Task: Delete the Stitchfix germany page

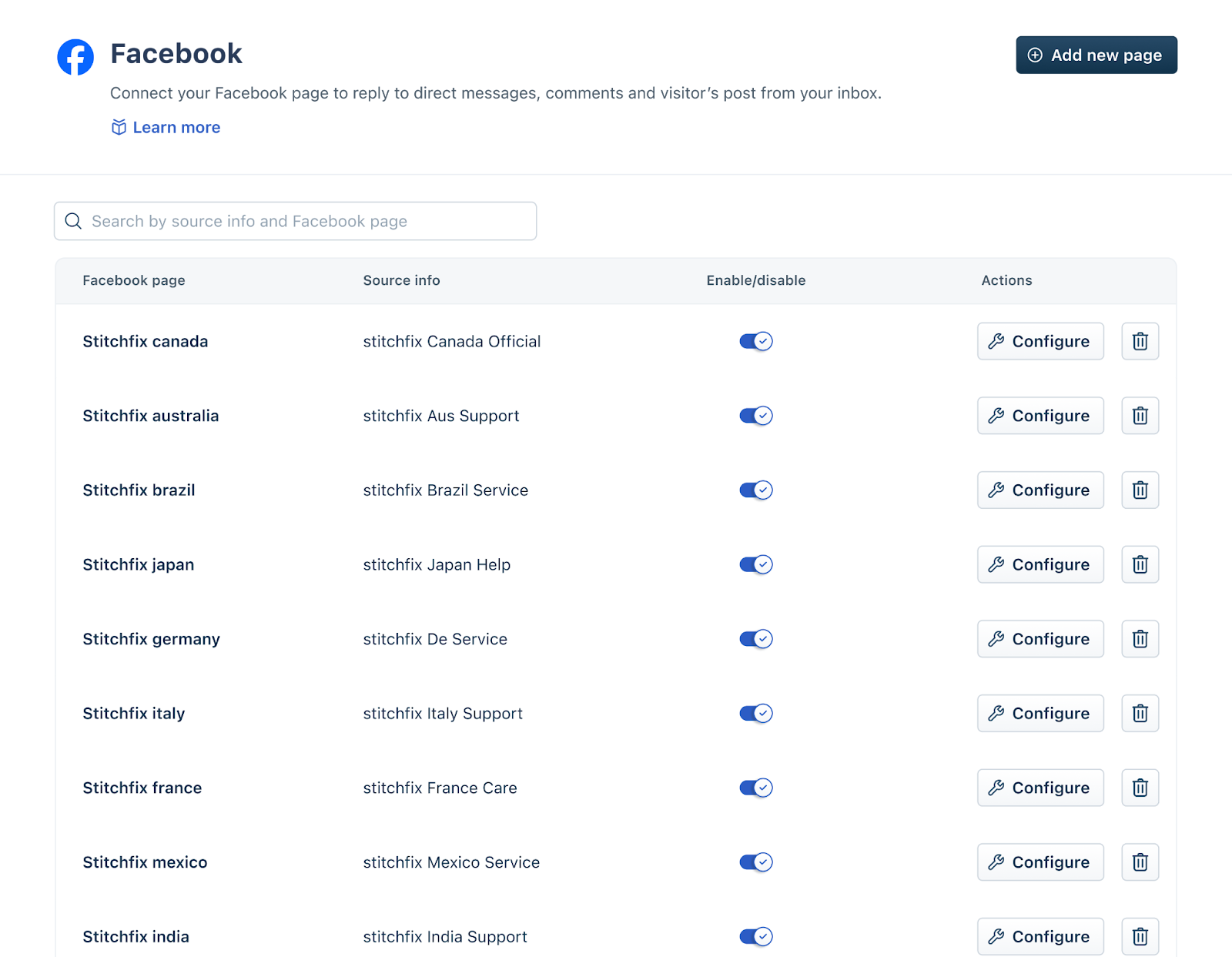Action: coord(1140,639)
